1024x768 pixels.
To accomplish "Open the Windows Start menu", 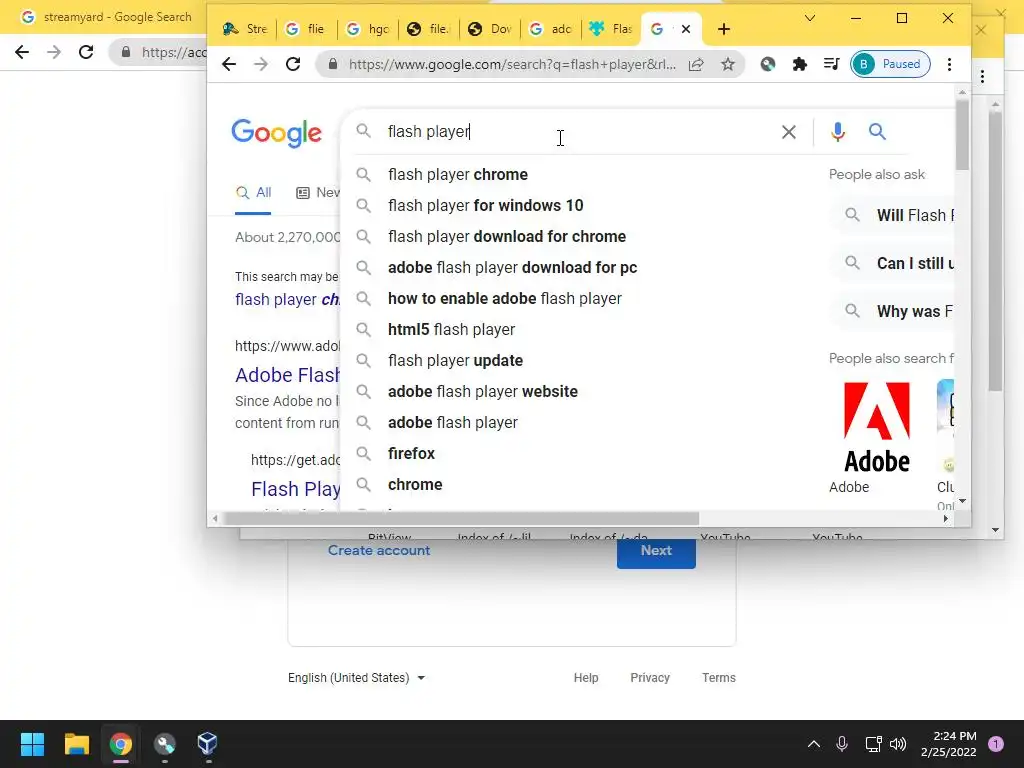I will 32,744.
